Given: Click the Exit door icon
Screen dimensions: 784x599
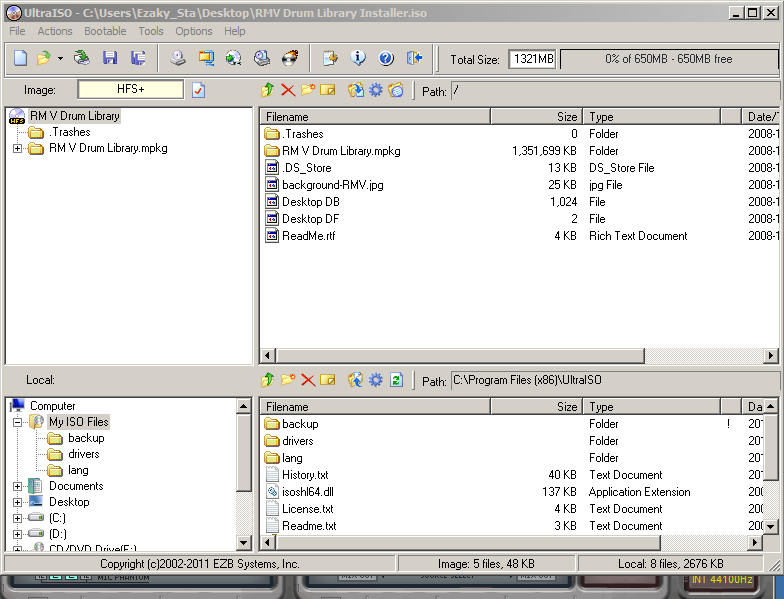Looking at the screenshot, I should pos(414,58).
